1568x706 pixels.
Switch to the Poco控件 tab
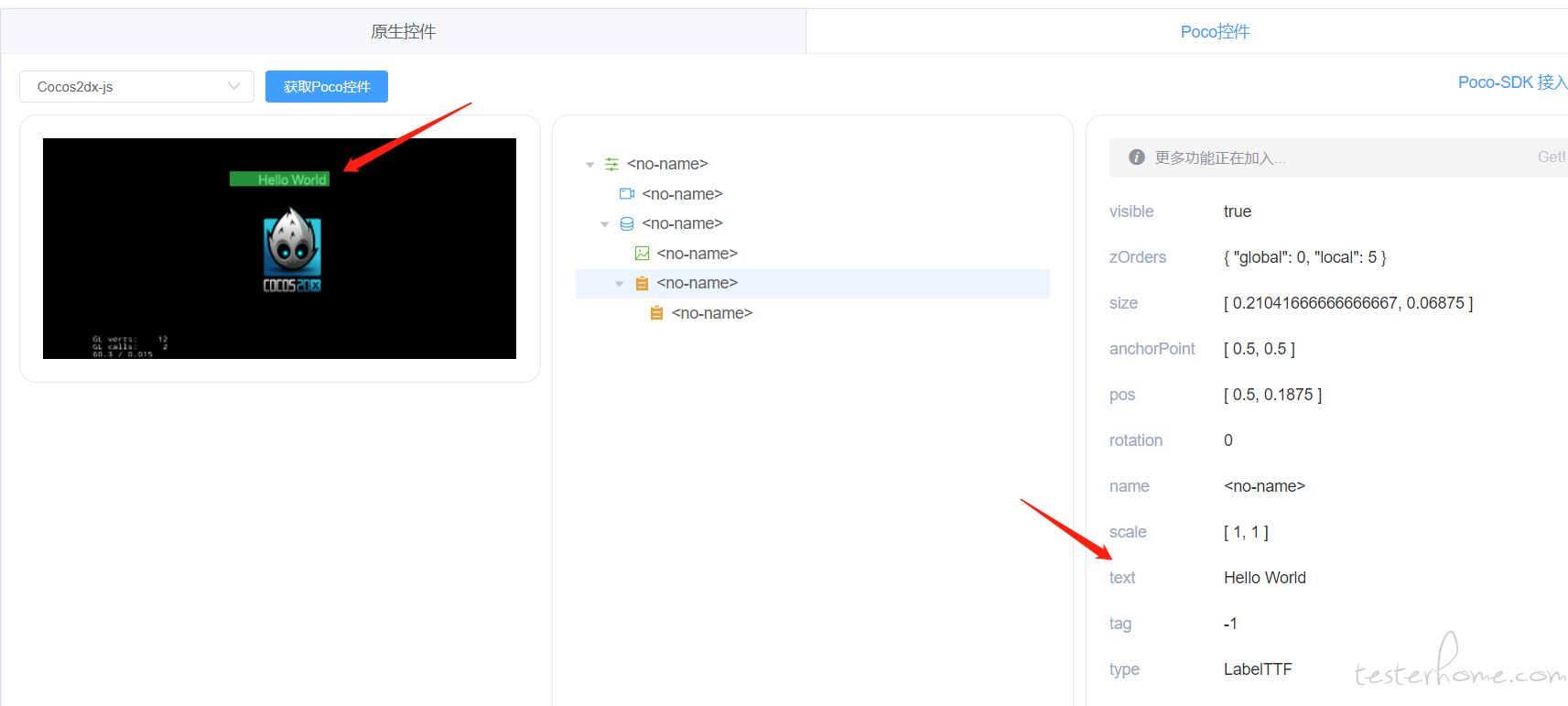pos(1215,32)
